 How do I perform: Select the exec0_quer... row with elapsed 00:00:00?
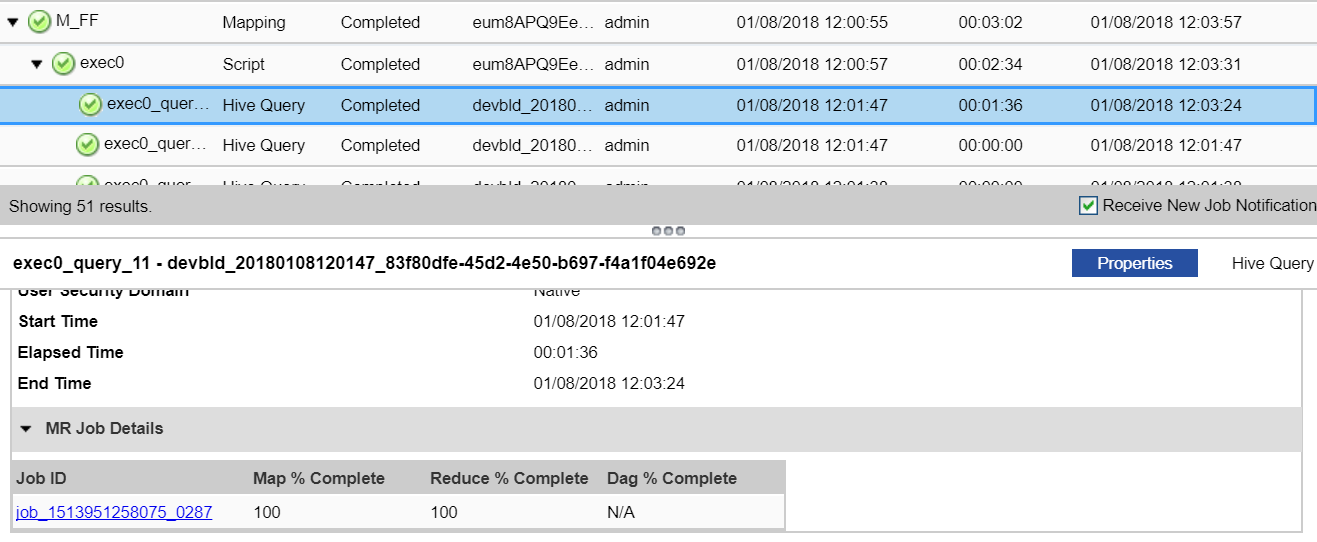[657, 146]
